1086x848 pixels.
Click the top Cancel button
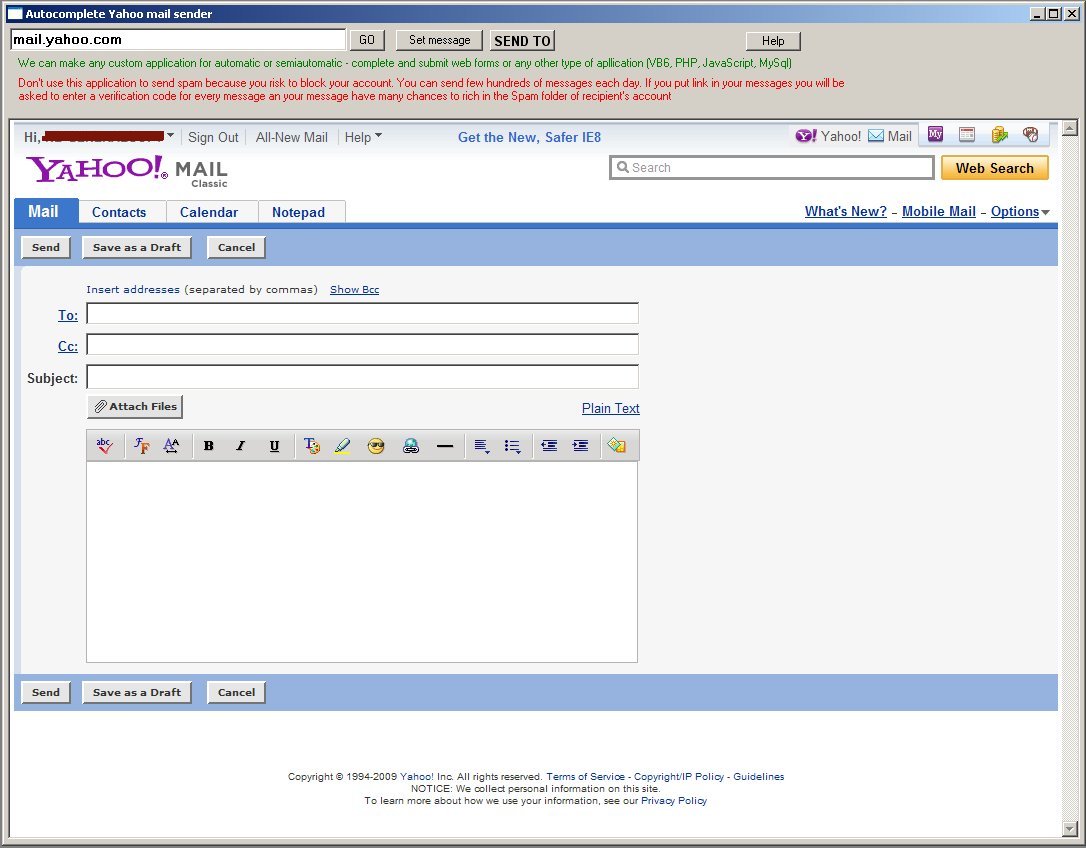(236, 247)
